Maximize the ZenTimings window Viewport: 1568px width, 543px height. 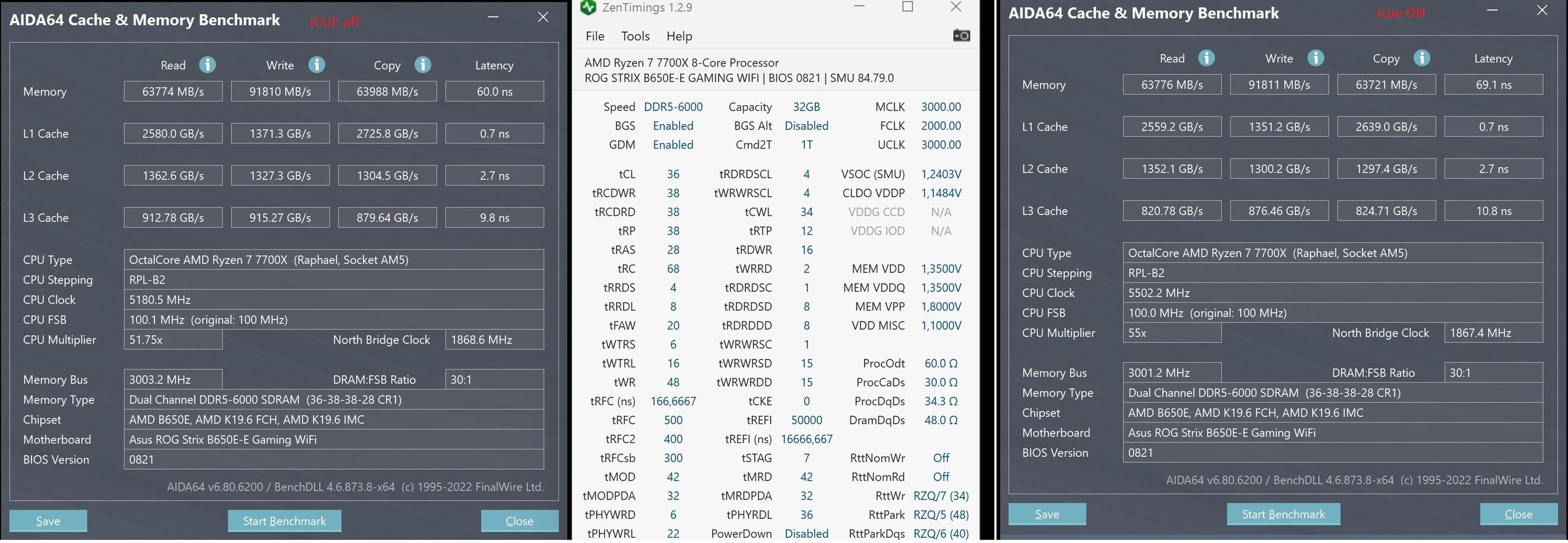coord(908,7)
